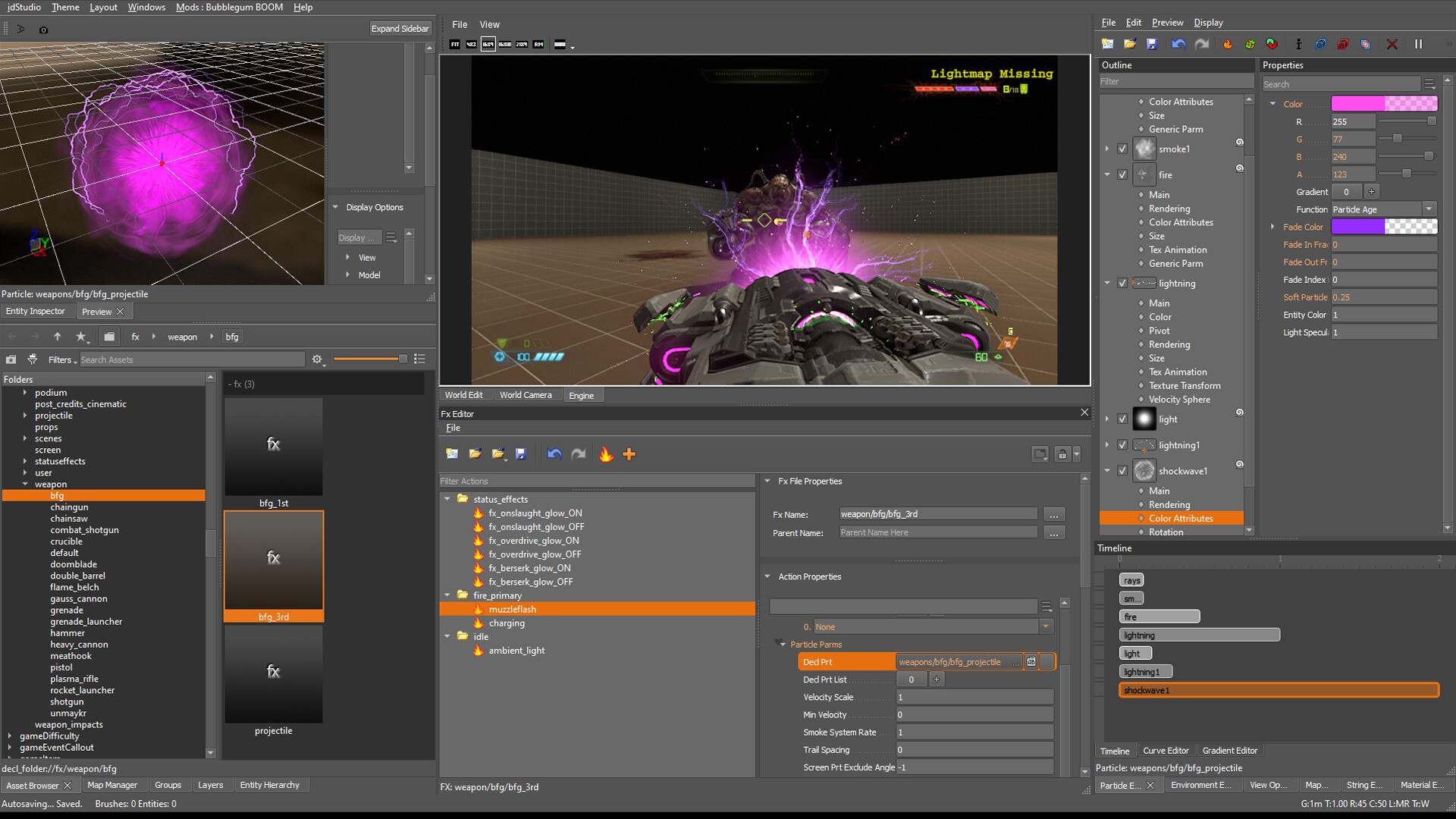
Task: Save the particle file in the right panel toolbar
Action: point(1151,44)
